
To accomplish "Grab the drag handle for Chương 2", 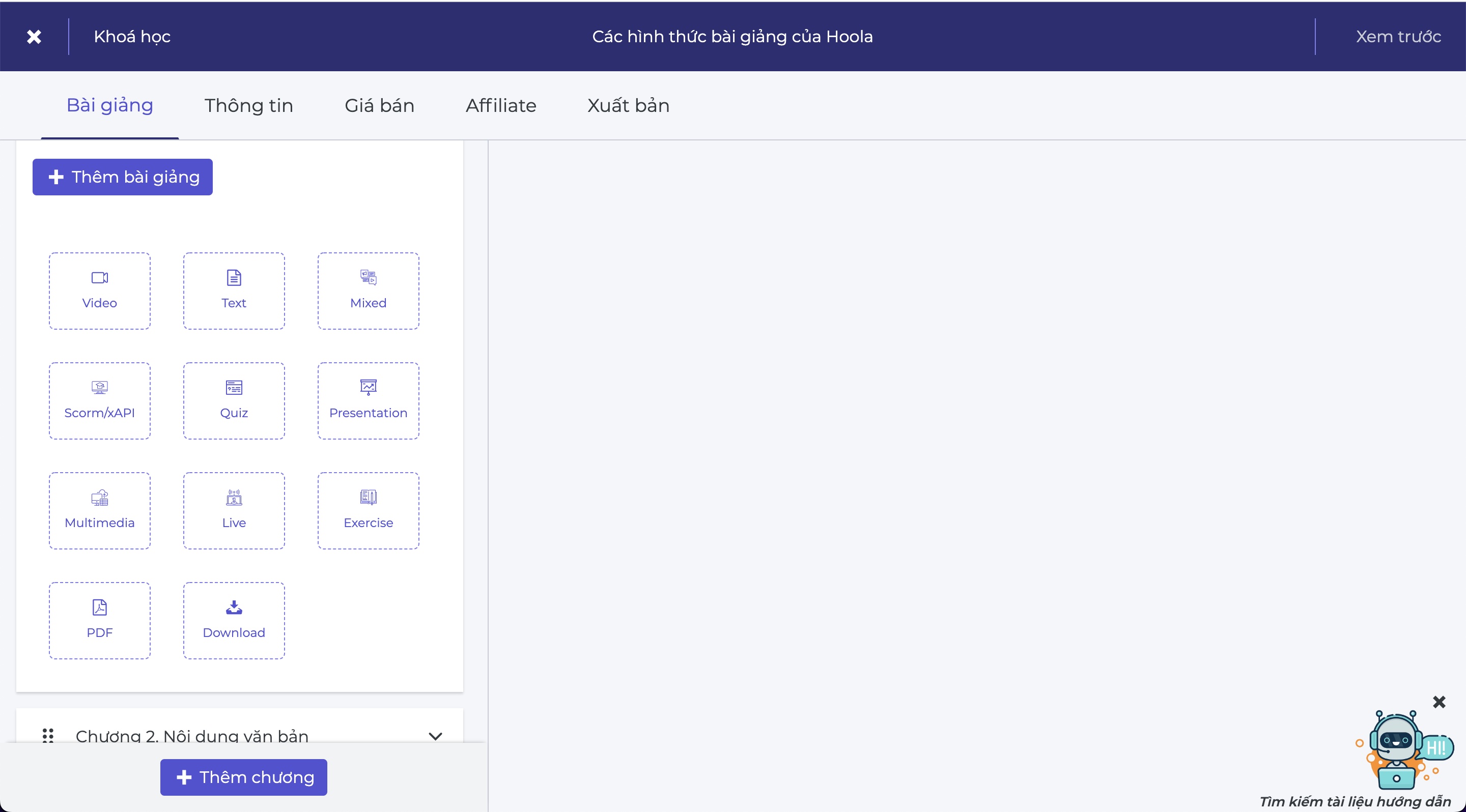I will [x=48, y=735].
